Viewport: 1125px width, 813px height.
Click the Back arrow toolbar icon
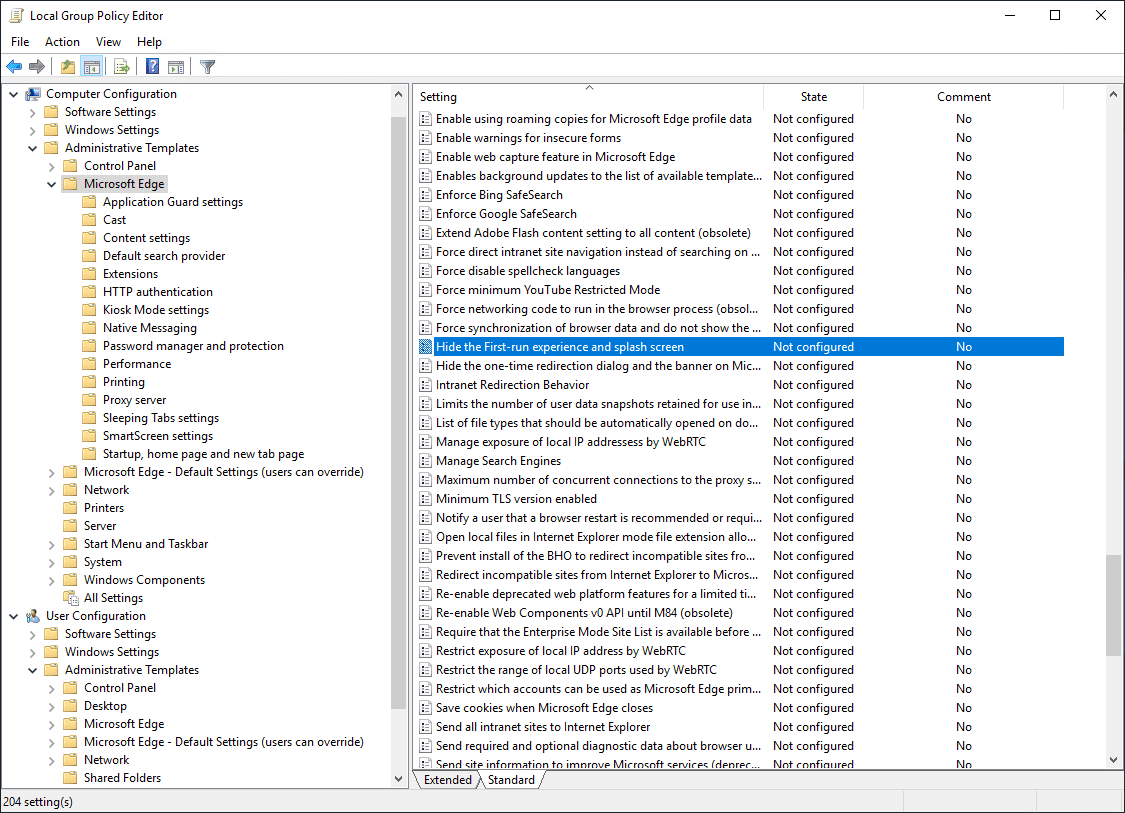[14, 67]
